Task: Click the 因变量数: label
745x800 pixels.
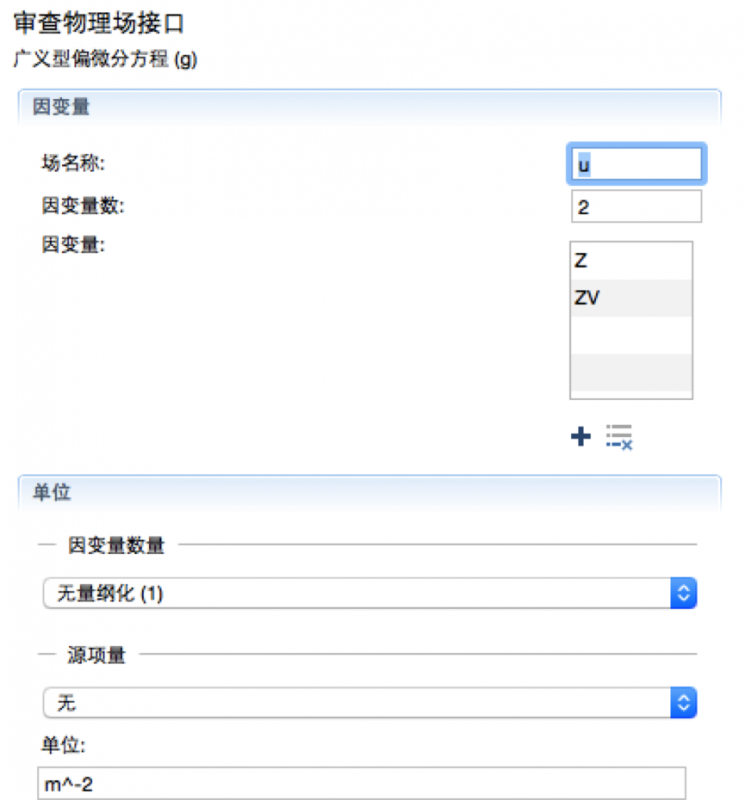Action: [x=83, y=206]
